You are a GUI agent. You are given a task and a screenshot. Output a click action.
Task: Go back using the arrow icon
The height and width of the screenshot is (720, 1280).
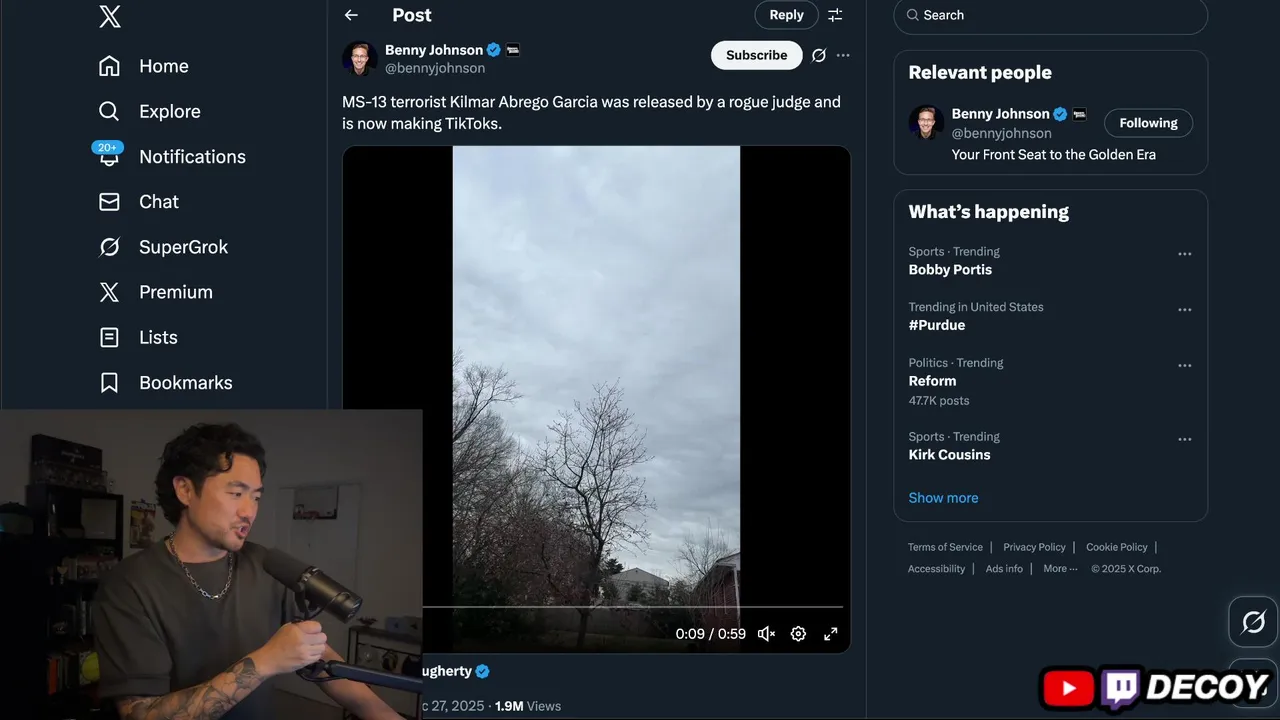coord(351,15)
